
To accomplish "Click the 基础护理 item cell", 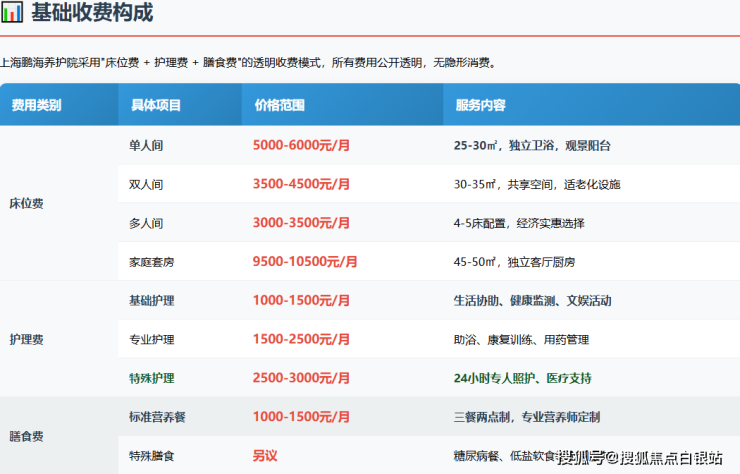I will pyautogui.click(x=152, y=301).
